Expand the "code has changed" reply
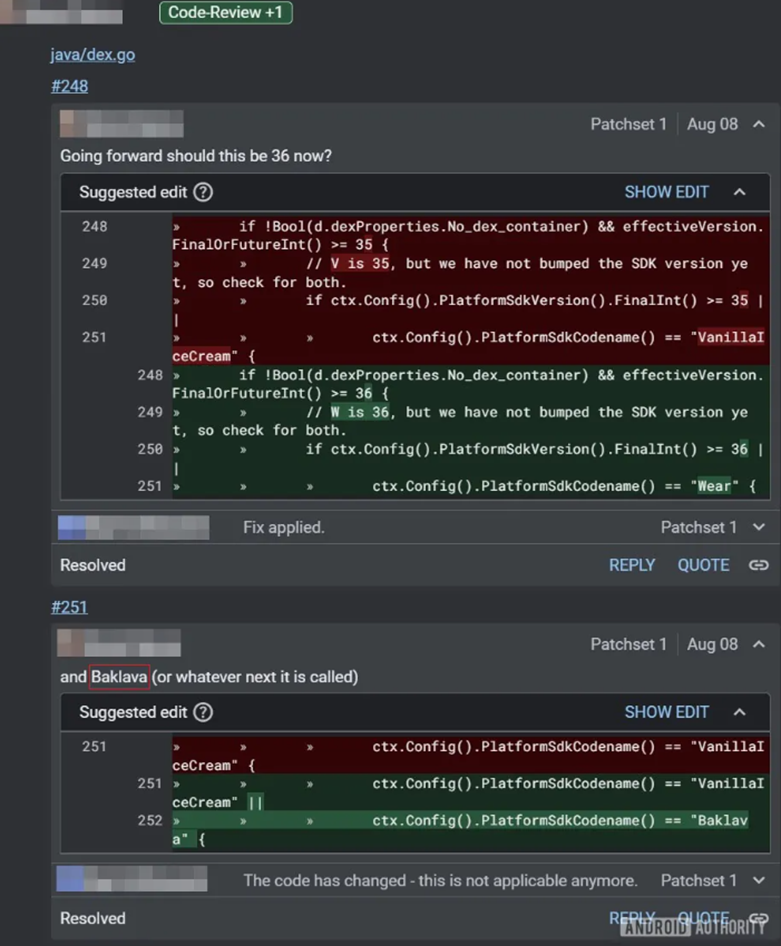781x946 pixels. 759,881
